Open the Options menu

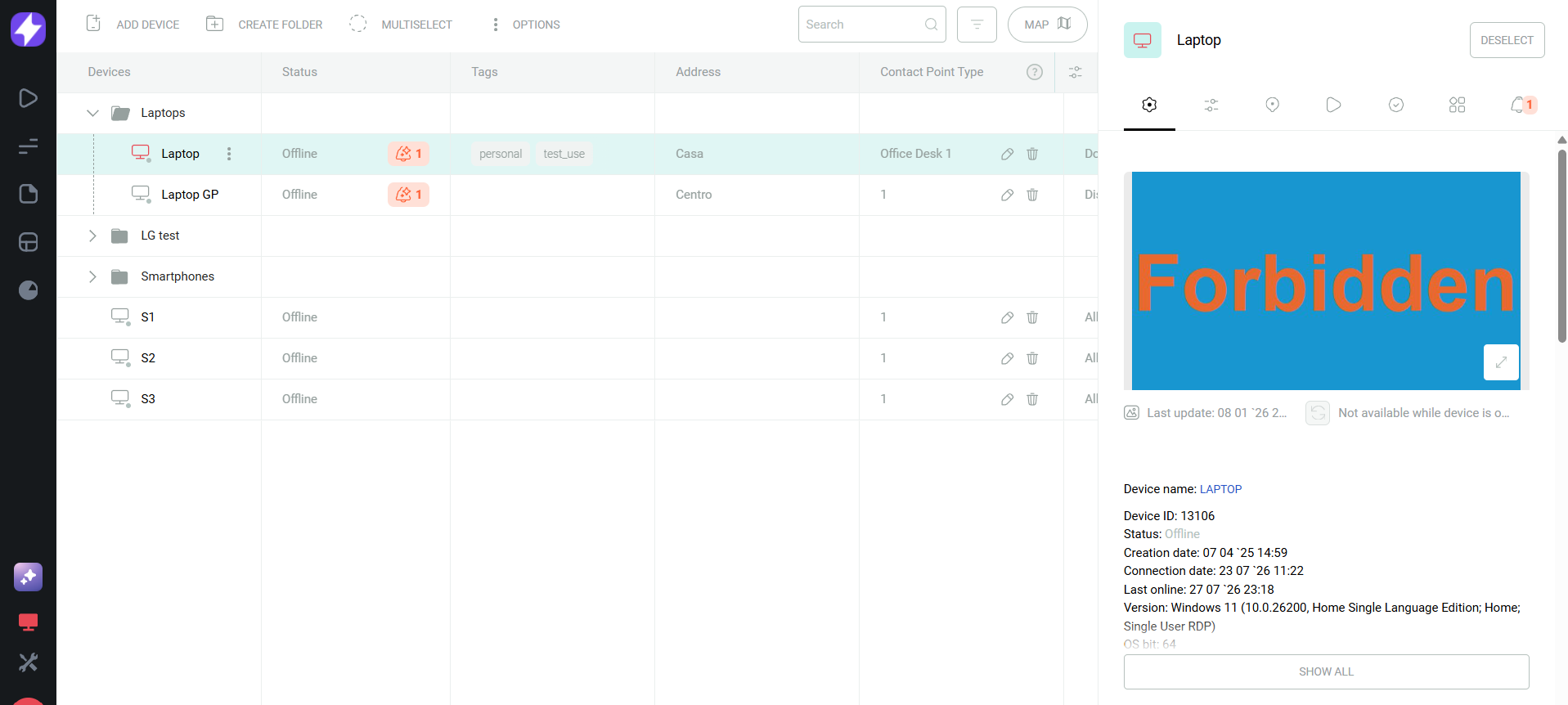click(x=524, y=25)
